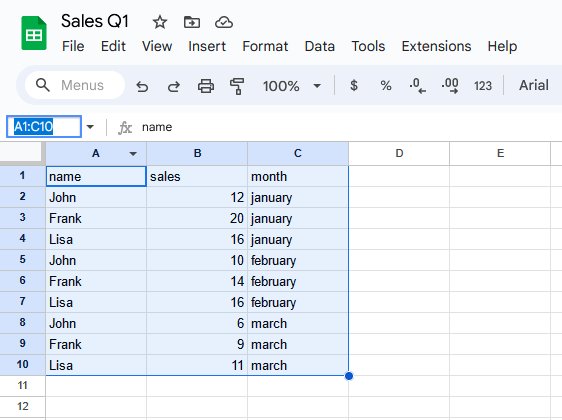The image size is (562, 420).
Task: Click the Menus search field
Action: [x=75, y=85]
